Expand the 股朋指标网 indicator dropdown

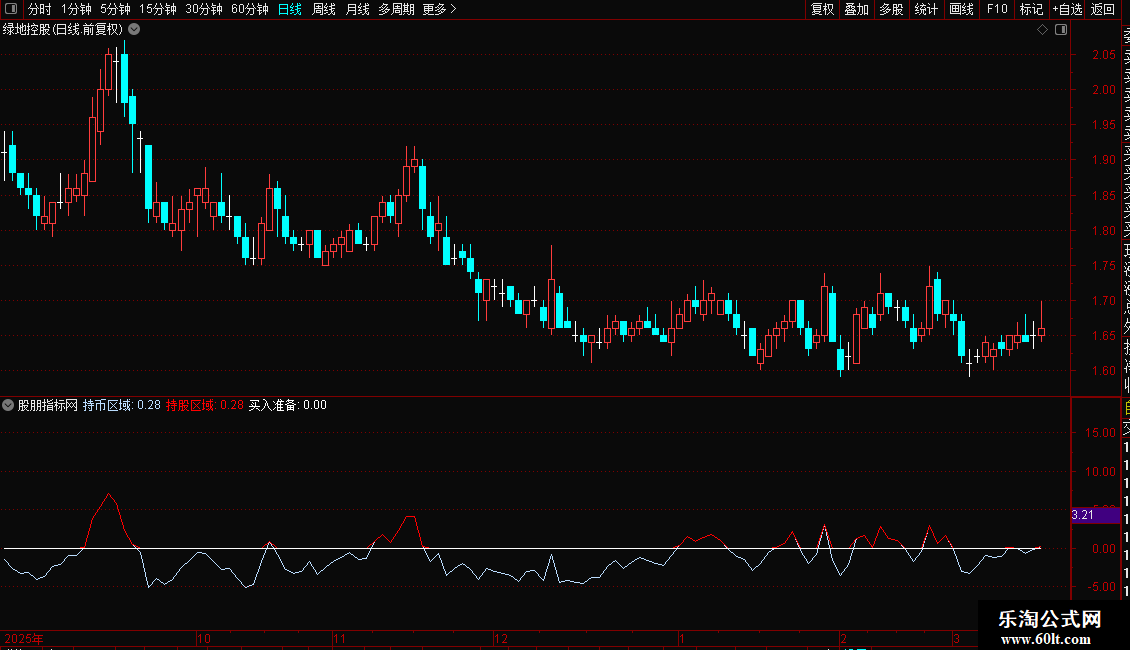[8, 405]
